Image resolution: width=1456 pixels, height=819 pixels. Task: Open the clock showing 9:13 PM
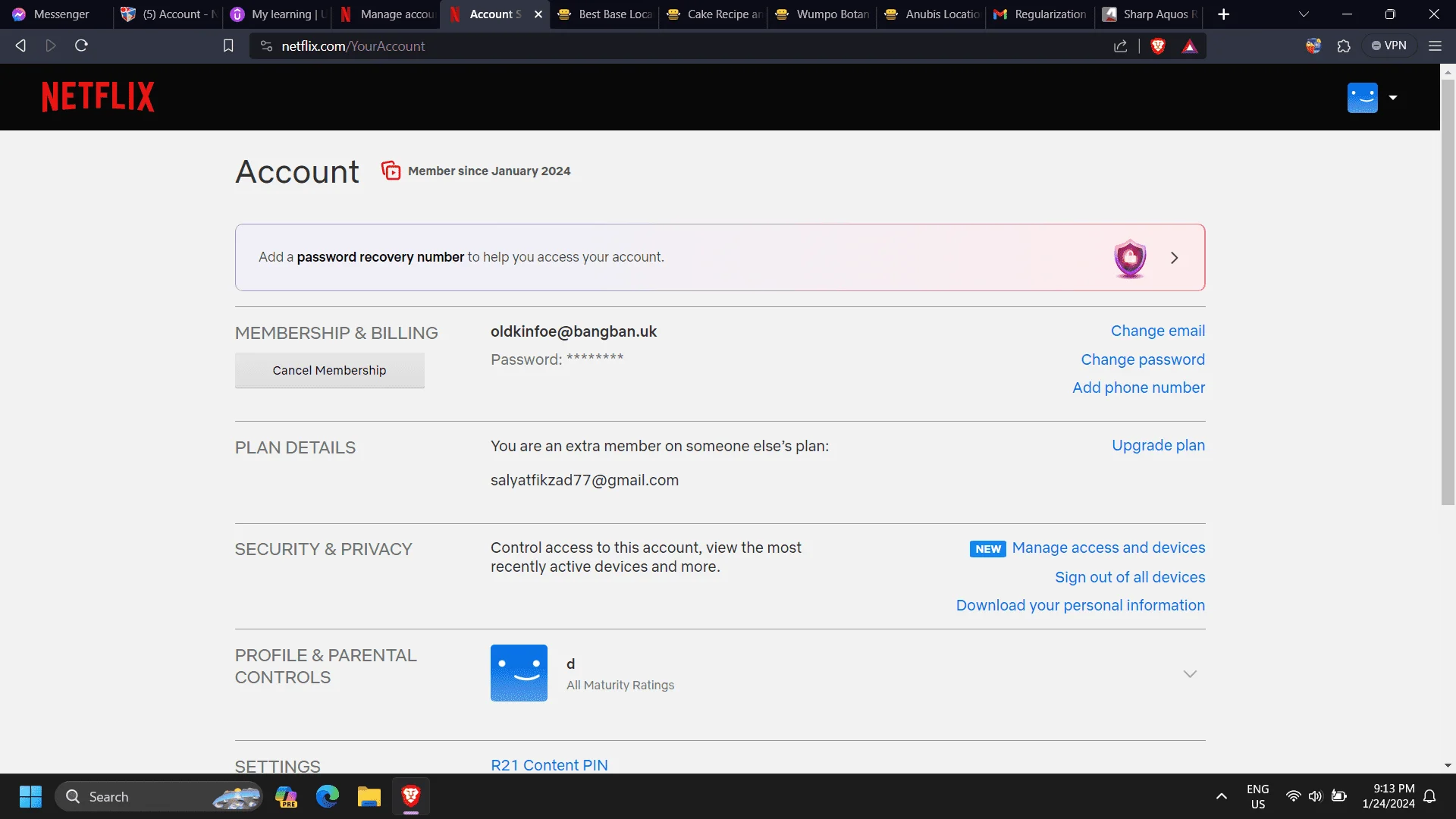tap(1388, 796)
